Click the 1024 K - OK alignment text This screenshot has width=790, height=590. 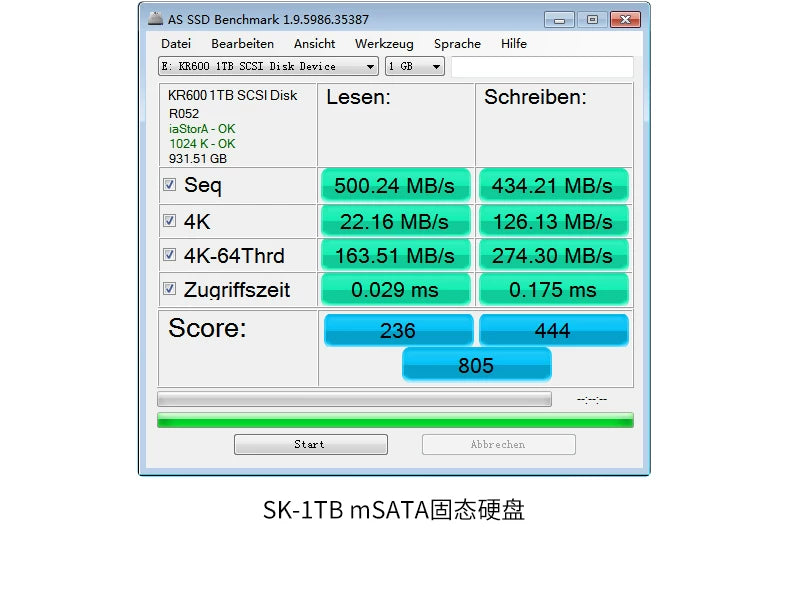(202, 144)
